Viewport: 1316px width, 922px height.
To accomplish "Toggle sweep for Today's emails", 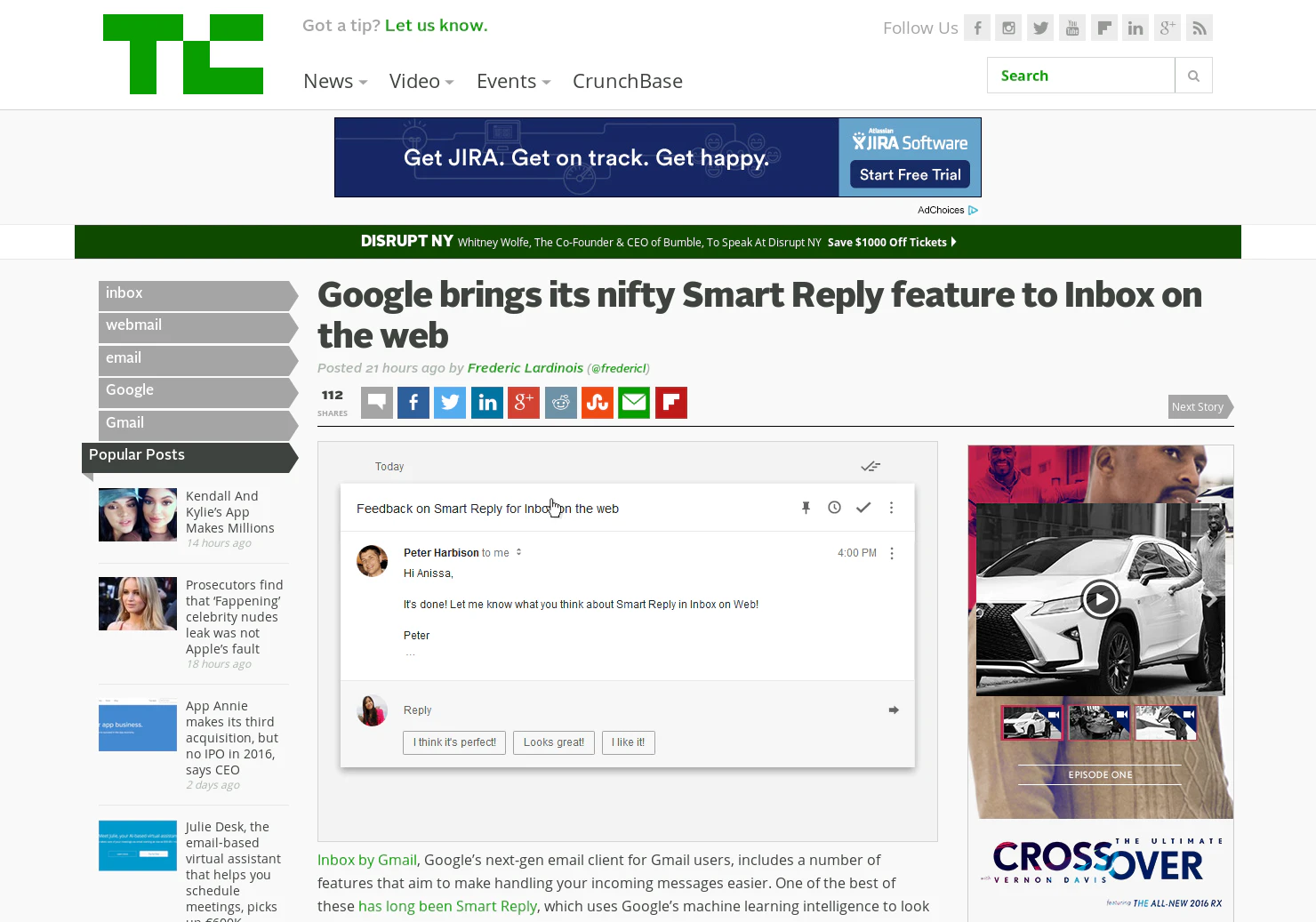I will click(870, 465).
